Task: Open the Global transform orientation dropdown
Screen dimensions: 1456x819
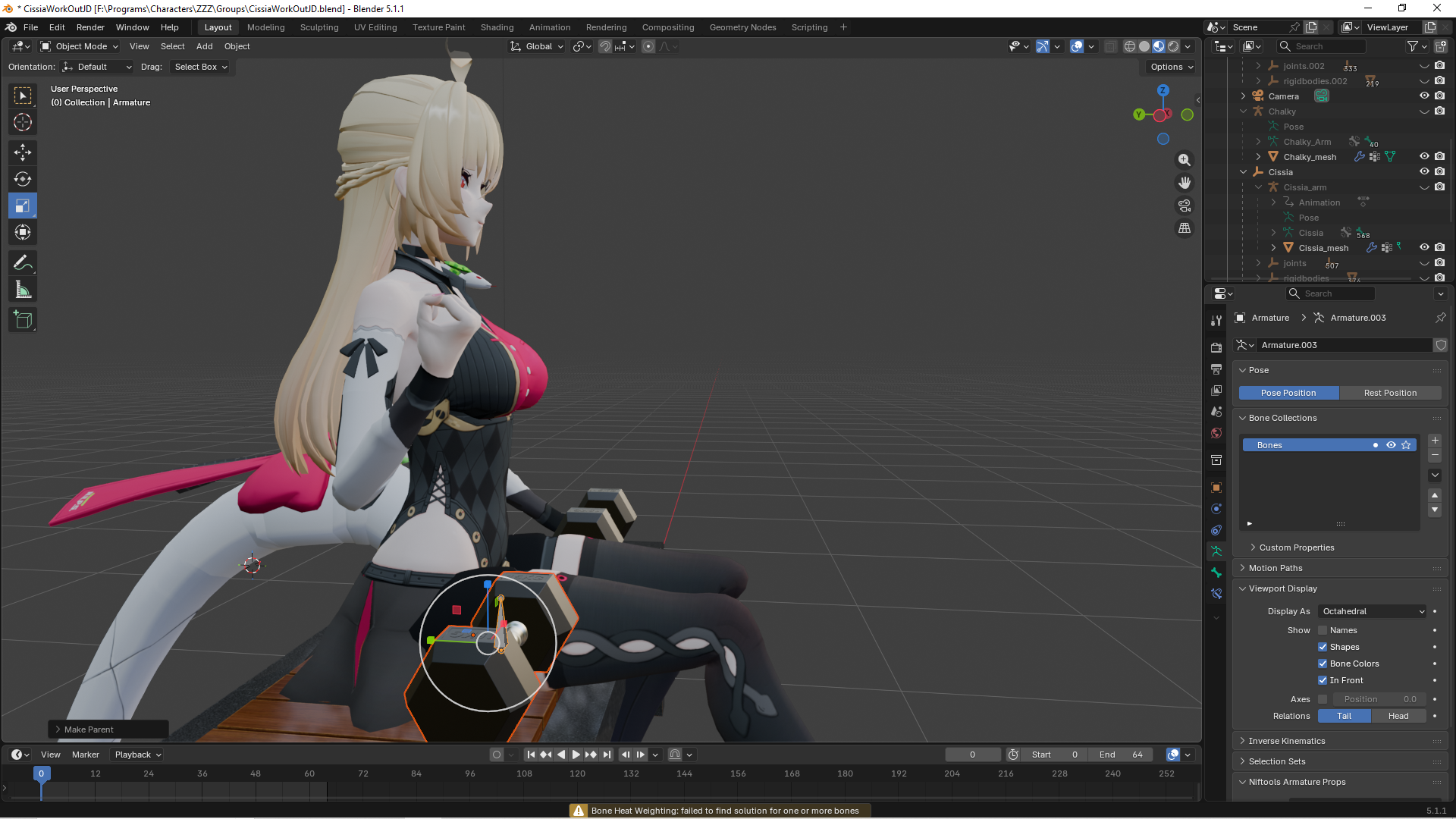Action: pos(538,46)
